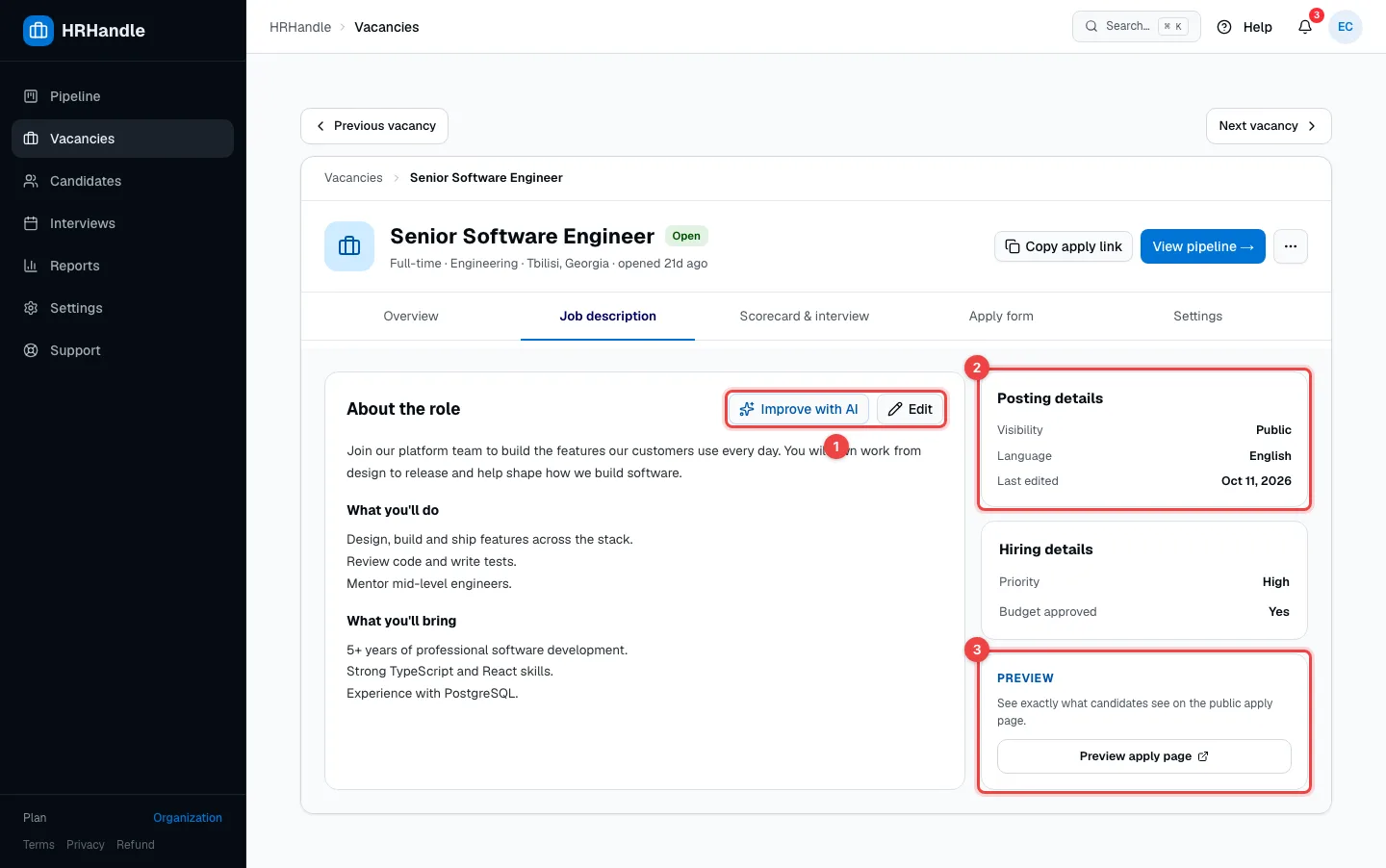Open Settings in the left sidebar
The image size is (1386, 868).
click(122, 308)
